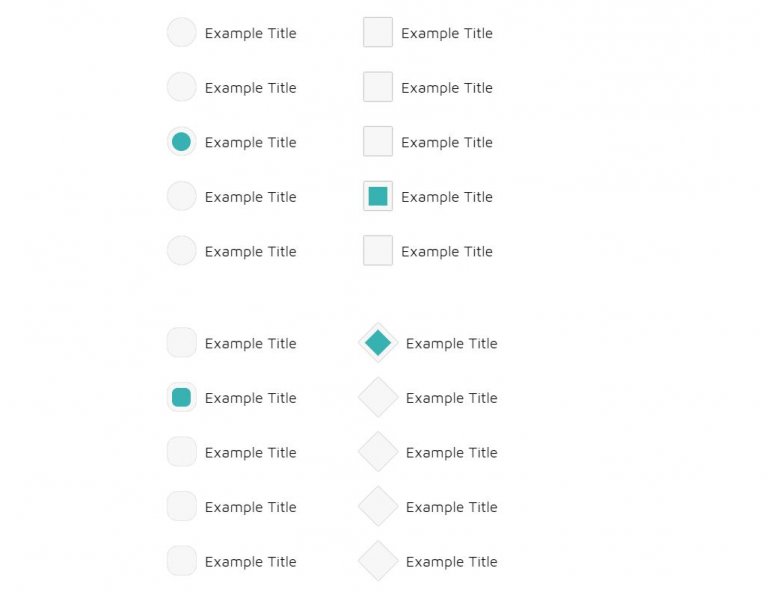Click the teal-filled circular radio button
Viewport: 768px width, 592px height.
[182, 142]
